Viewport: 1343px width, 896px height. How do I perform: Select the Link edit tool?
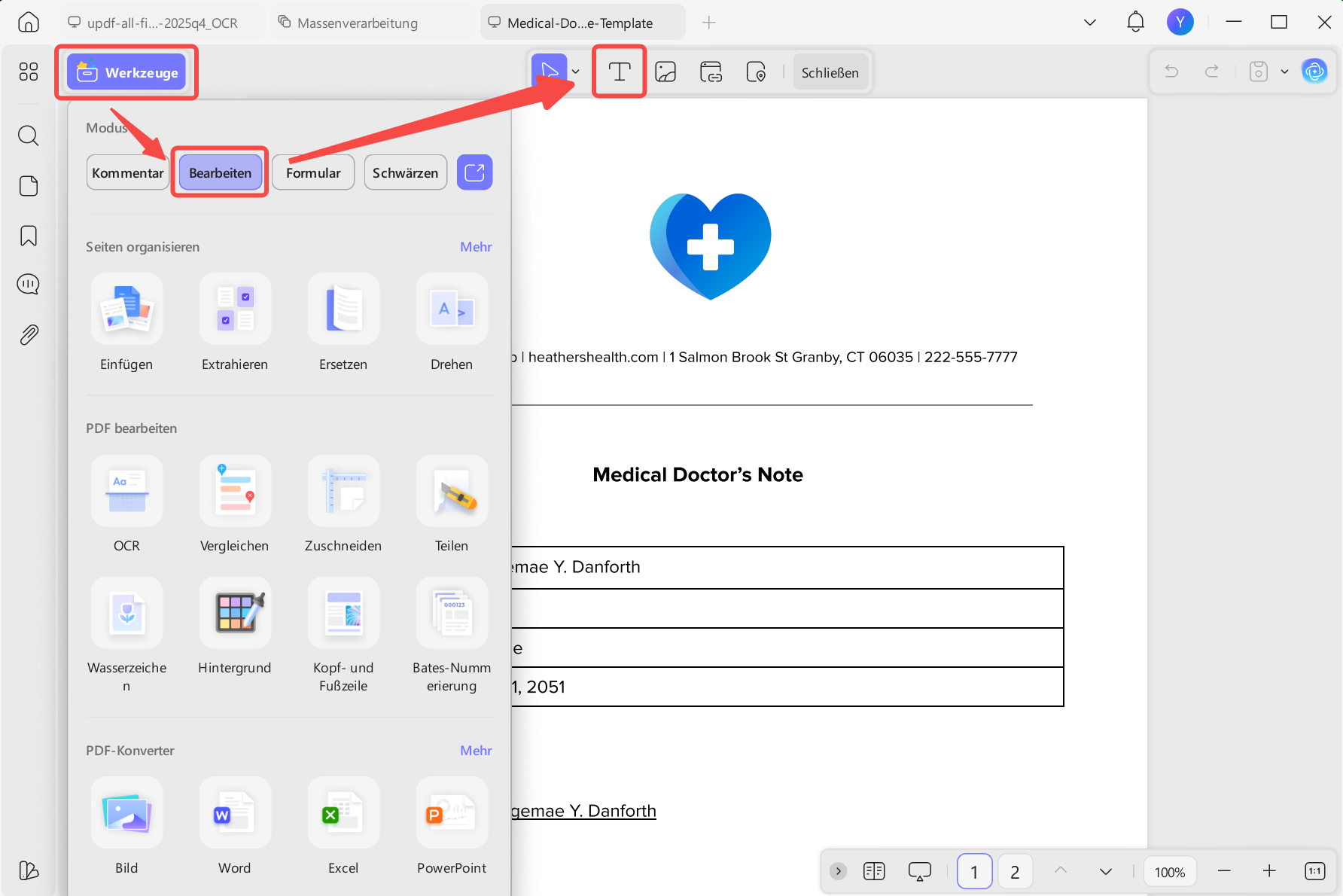click(x=711, y=72)
